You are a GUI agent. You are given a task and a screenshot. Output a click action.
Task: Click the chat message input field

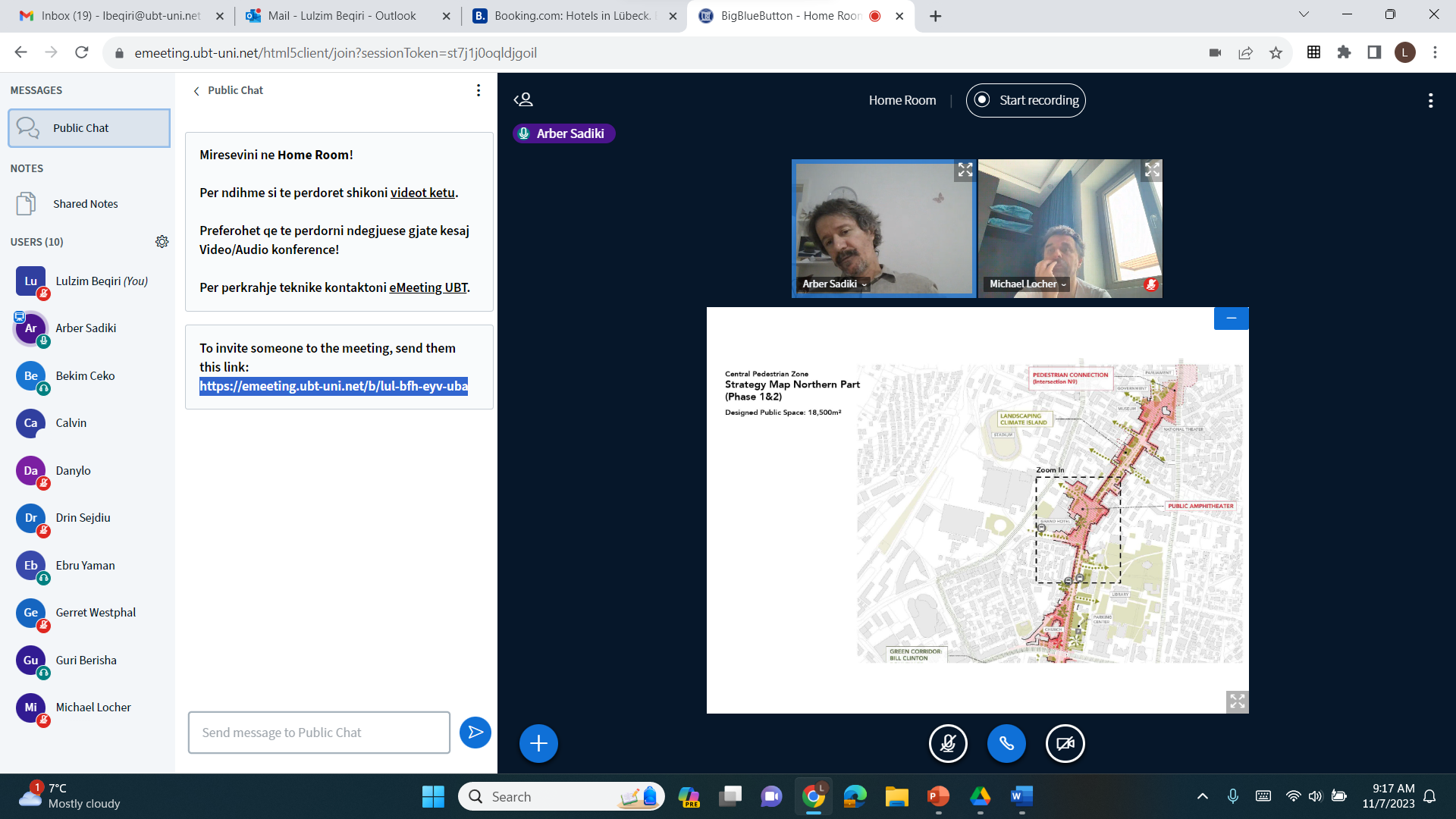(x=318, y=733)
